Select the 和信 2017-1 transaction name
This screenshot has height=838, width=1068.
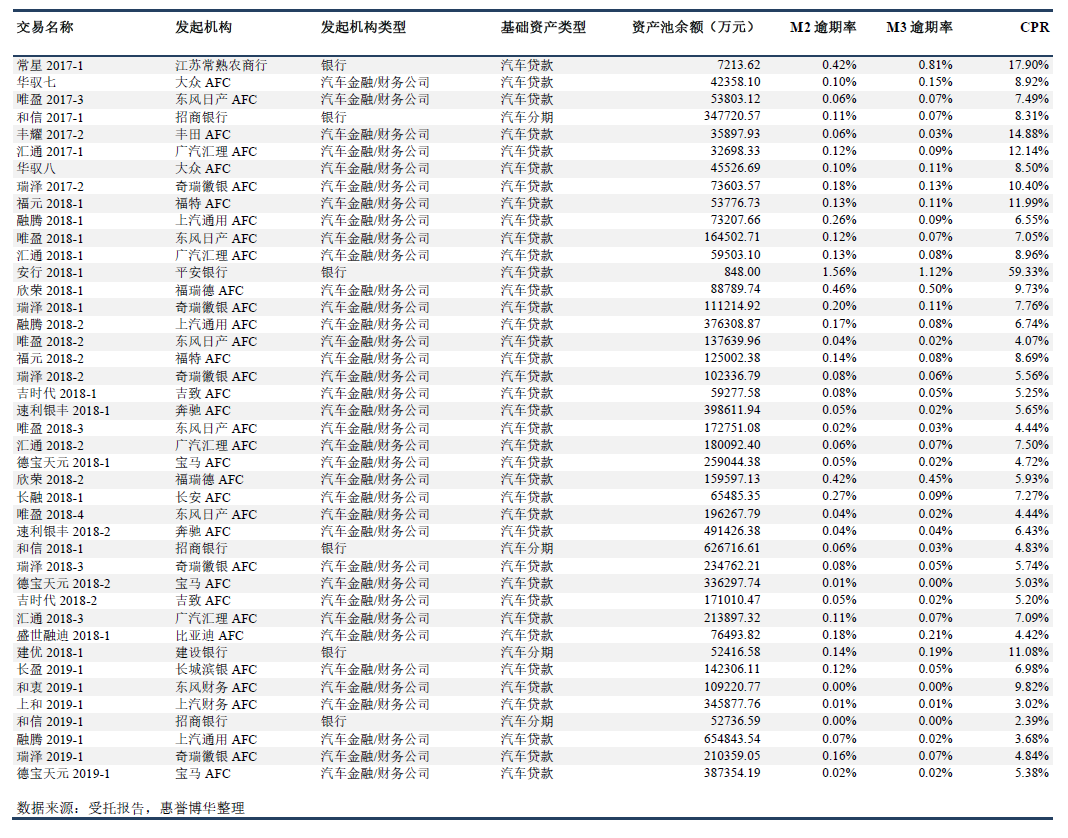(50, 117)
